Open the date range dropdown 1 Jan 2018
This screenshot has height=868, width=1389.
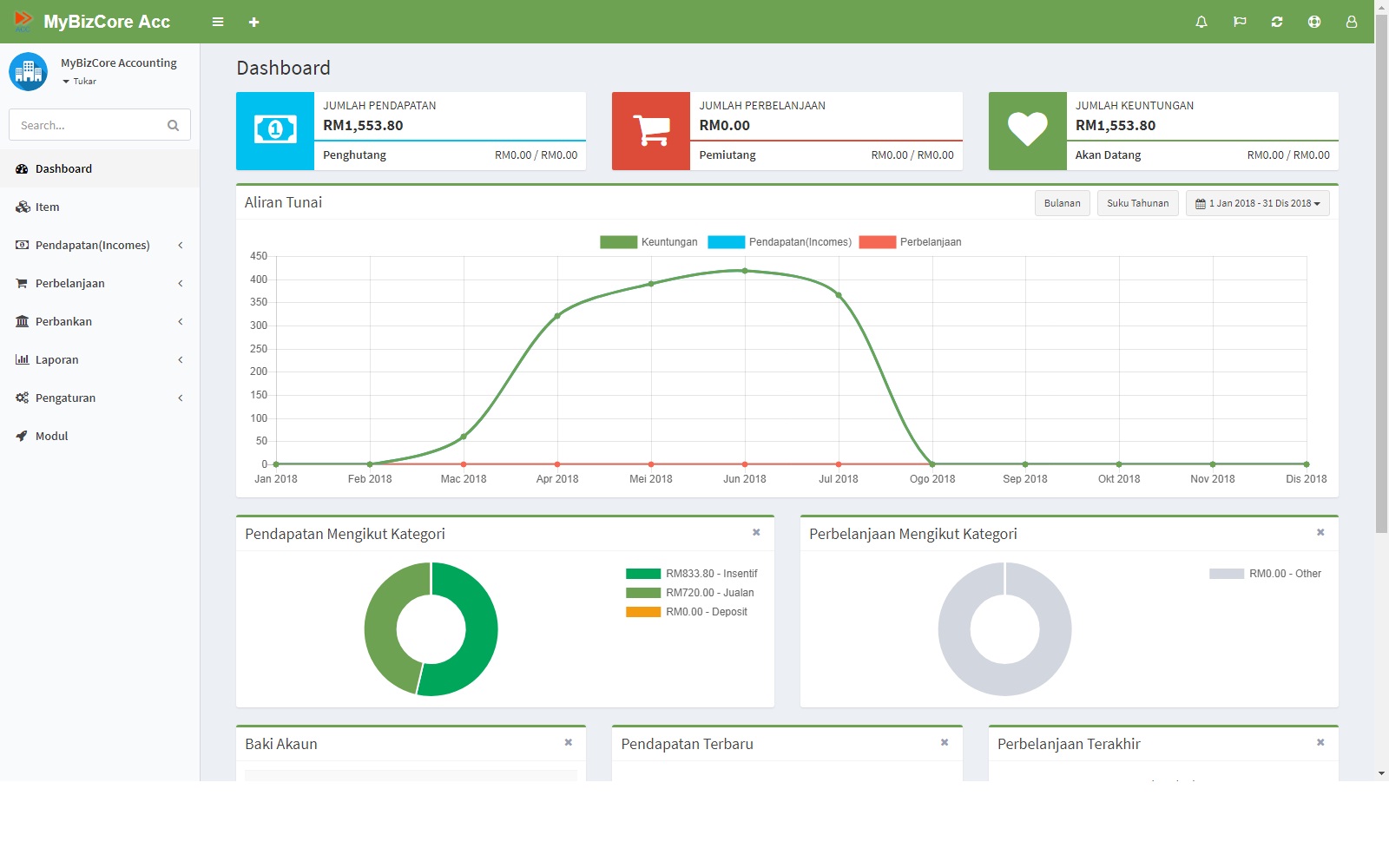[1257, 203]
